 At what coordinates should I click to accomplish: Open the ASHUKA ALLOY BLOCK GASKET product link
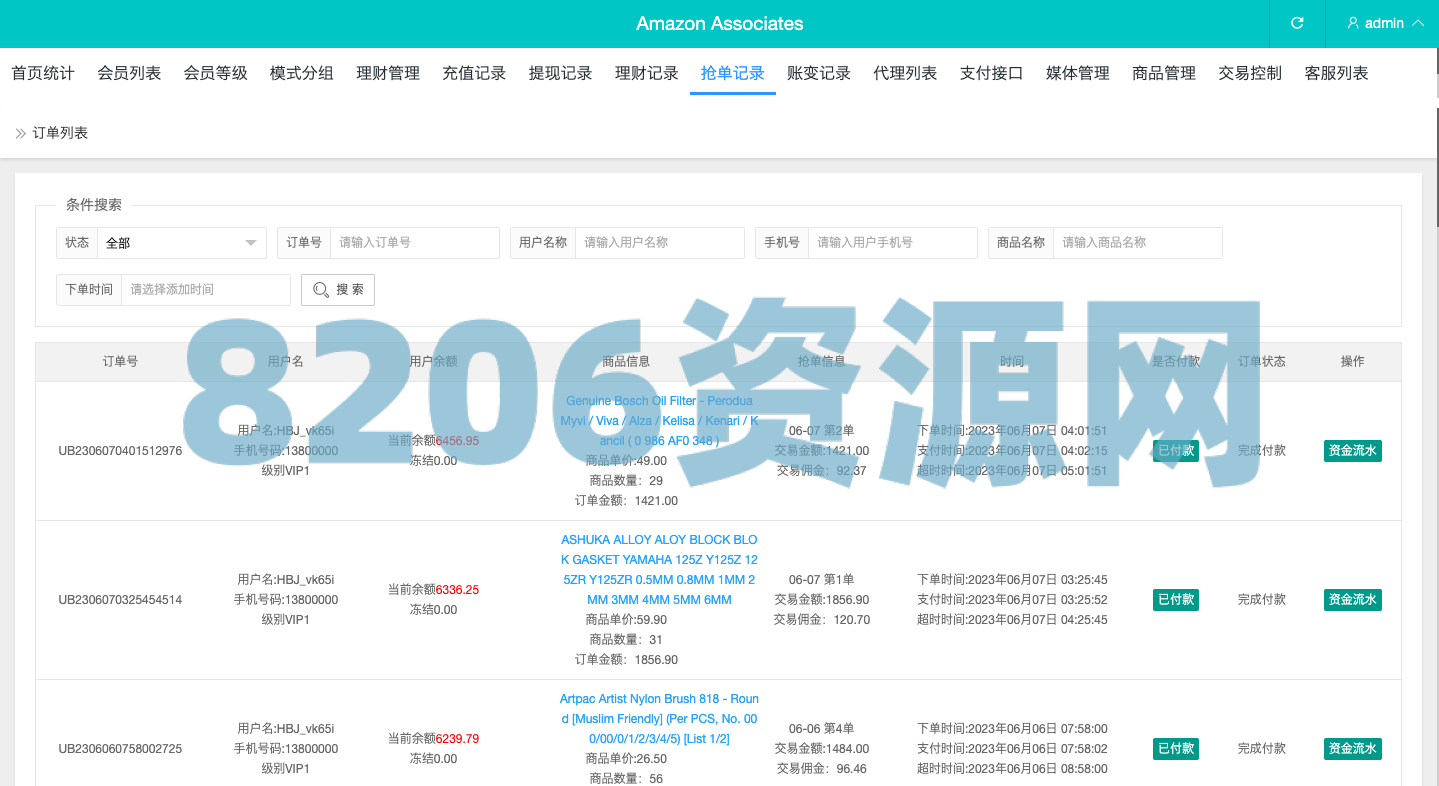click(x=659, y=569)
